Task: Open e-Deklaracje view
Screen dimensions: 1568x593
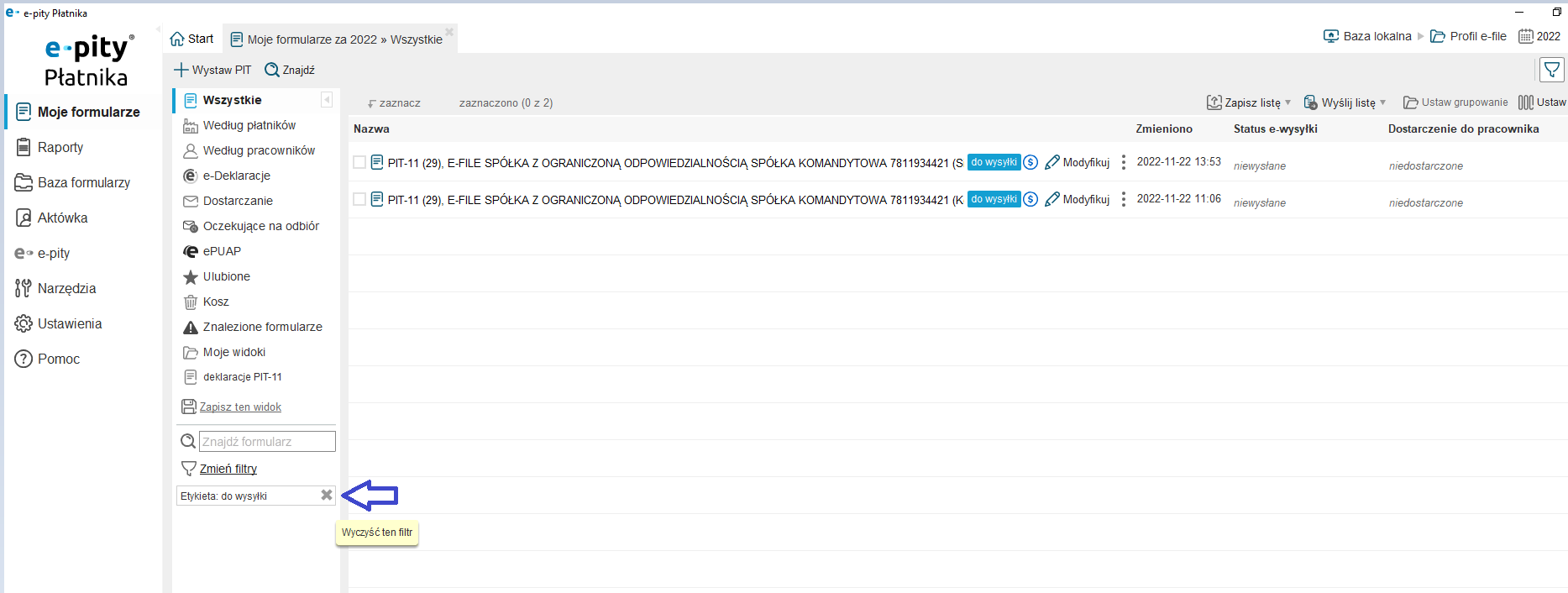Action: [227, 176]
